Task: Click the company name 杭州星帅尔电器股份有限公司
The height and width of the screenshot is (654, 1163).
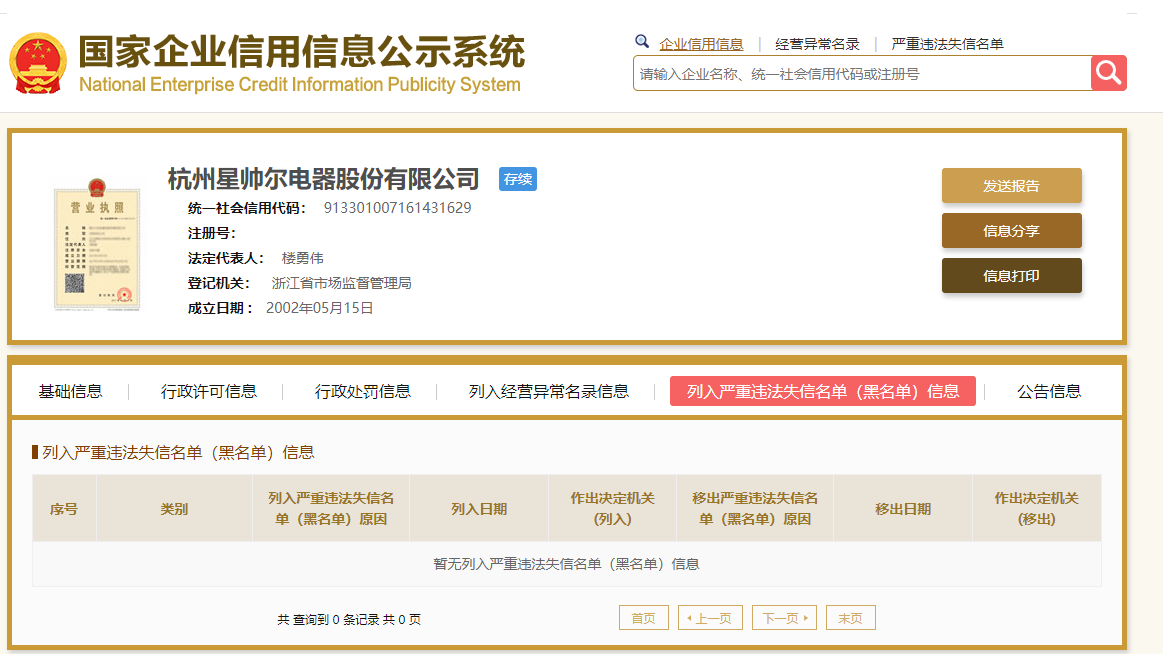Action: [323, 179]
